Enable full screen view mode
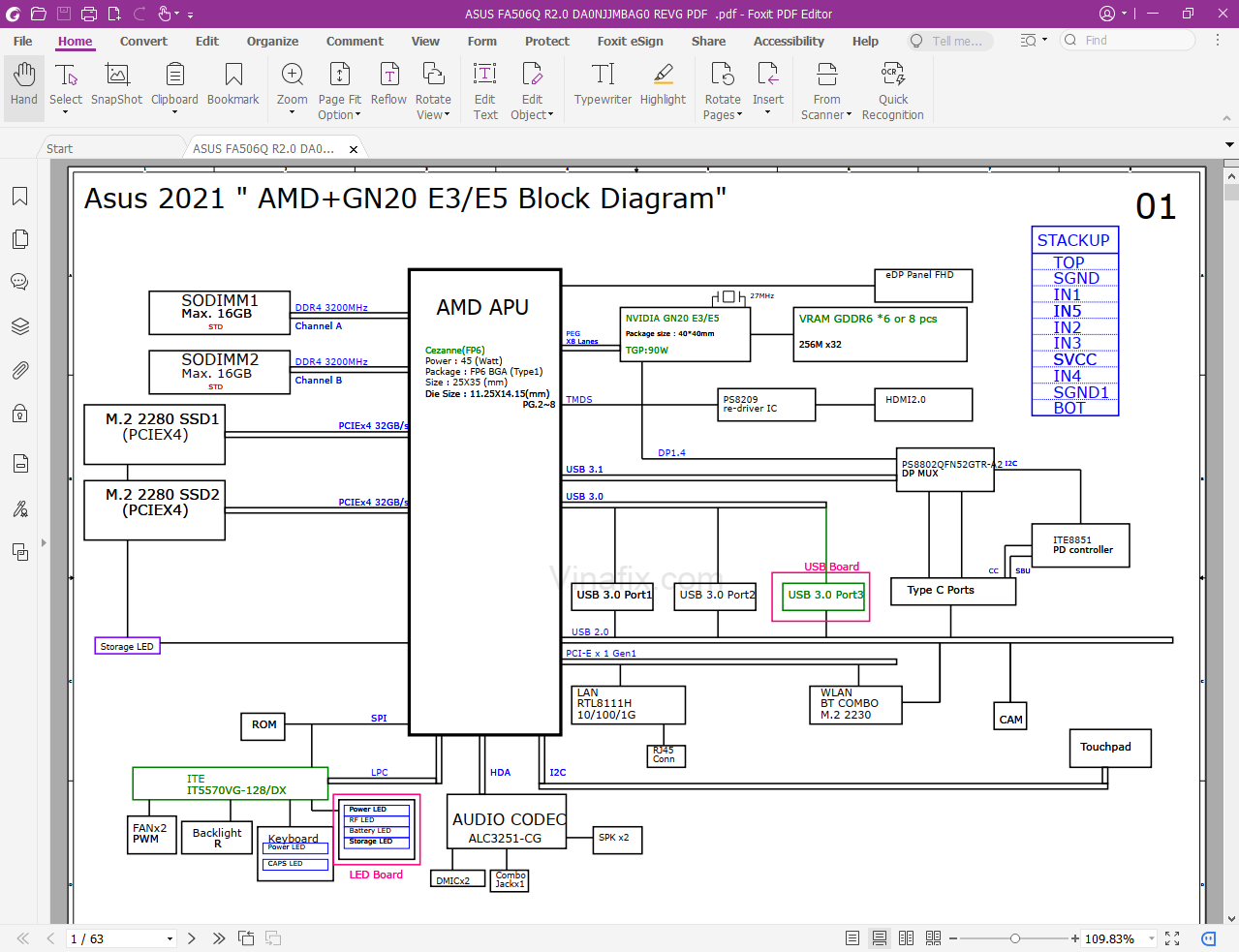This screenshot has height=952, width=1239. 1172,938
